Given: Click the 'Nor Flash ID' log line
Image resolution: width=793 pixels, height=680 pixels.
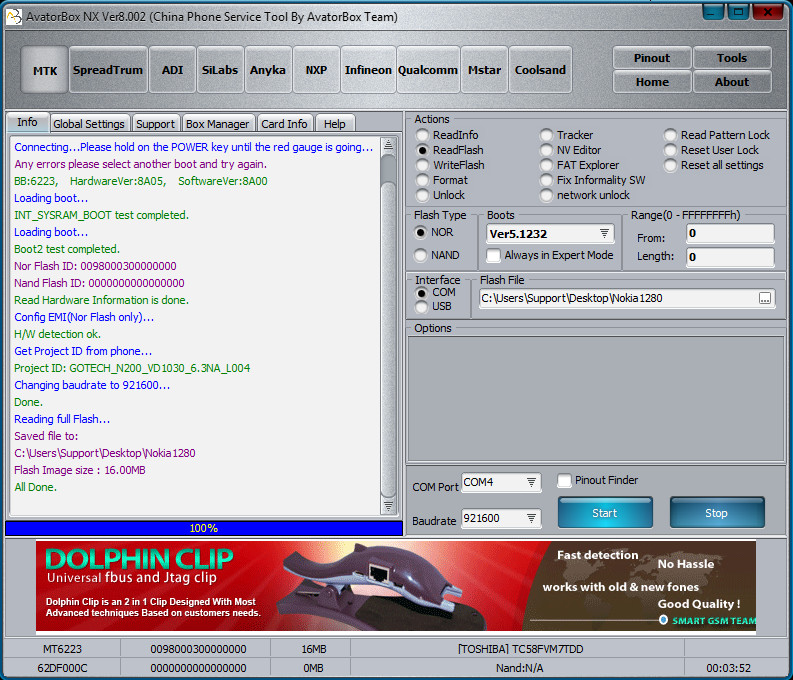Looking at the screenshot, I should pos(95,266).
